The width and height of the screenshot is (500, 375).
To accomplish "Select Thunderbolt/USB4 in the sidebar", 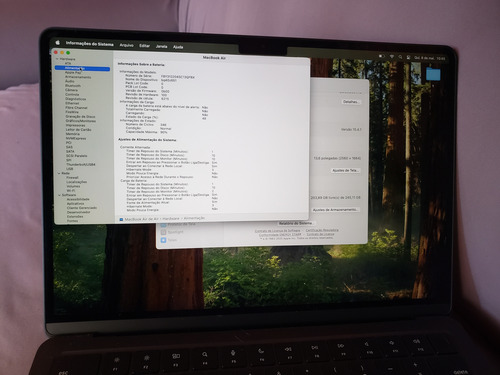I will point(81,165).
